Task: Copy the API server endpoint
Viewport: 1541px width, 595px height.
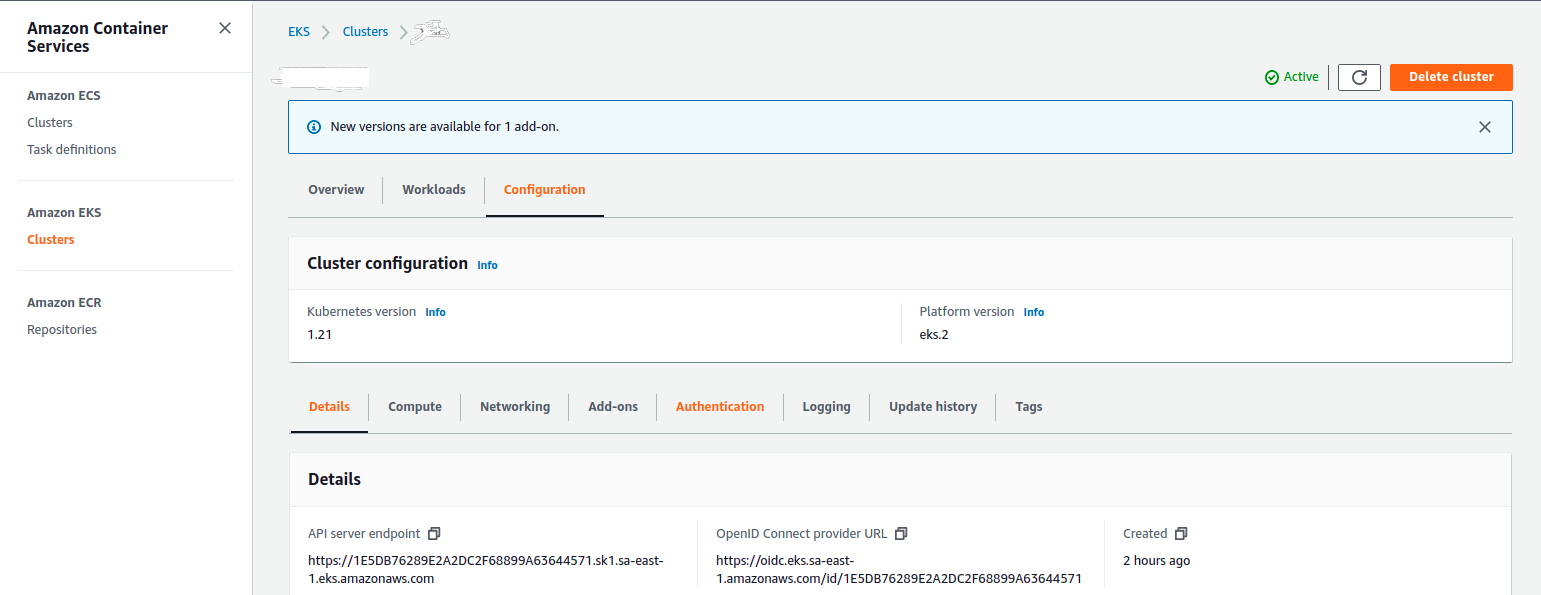Action: point(434,534)
